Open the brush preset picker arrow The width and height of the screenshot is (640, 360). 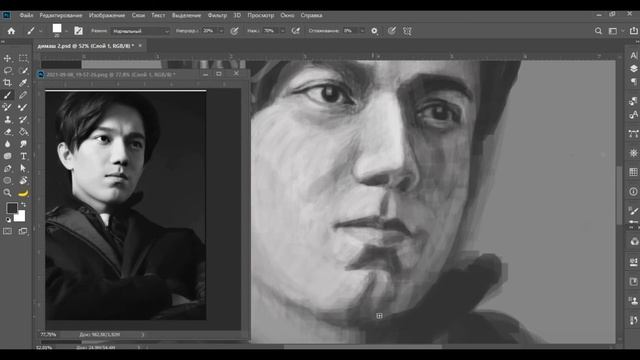[66, 31]
